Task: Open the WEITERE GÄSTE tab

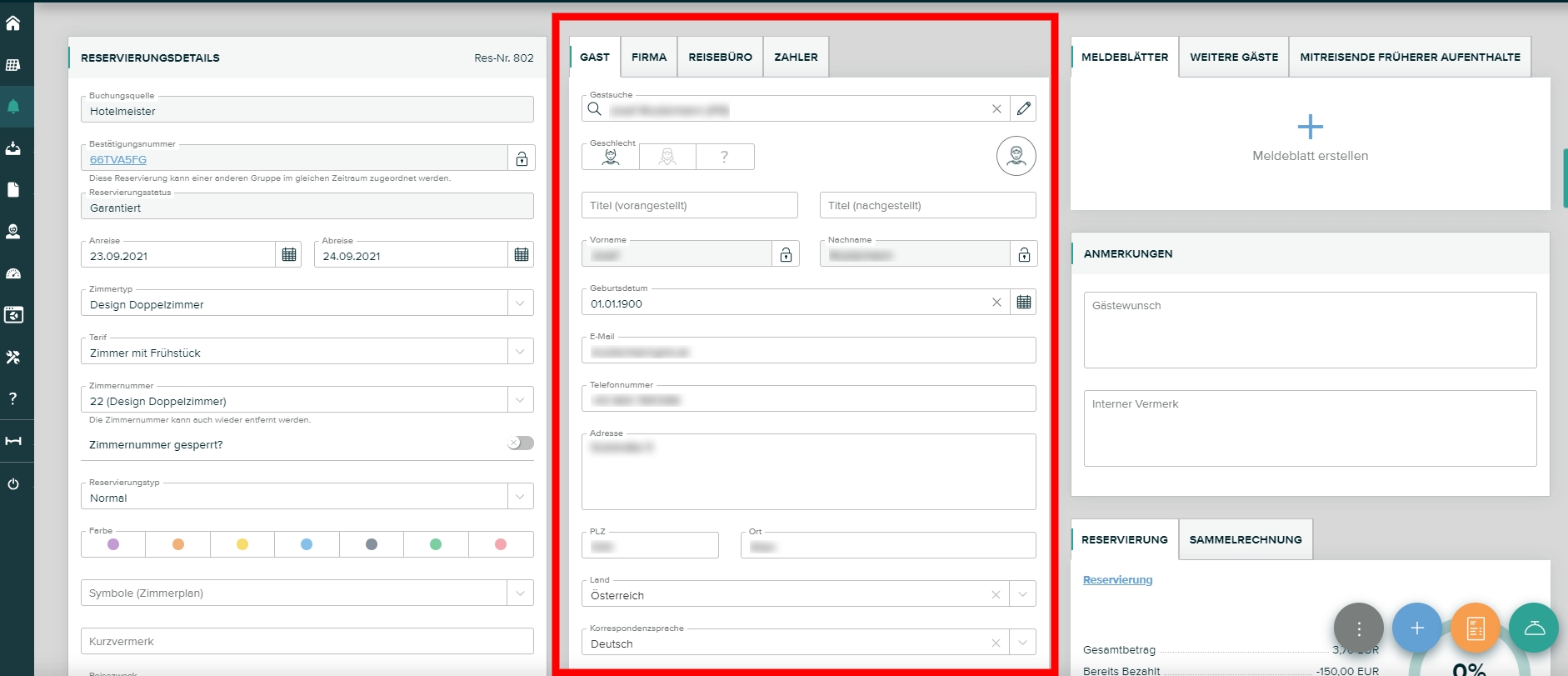Action: point(1233,58)
